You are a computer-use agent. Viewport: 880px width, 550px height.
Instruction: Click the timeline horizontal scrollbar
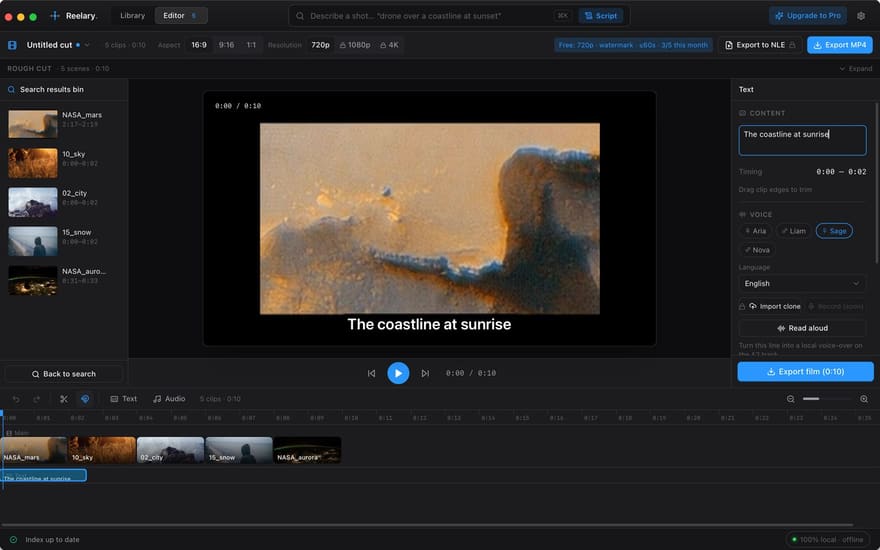coord(428,525)
